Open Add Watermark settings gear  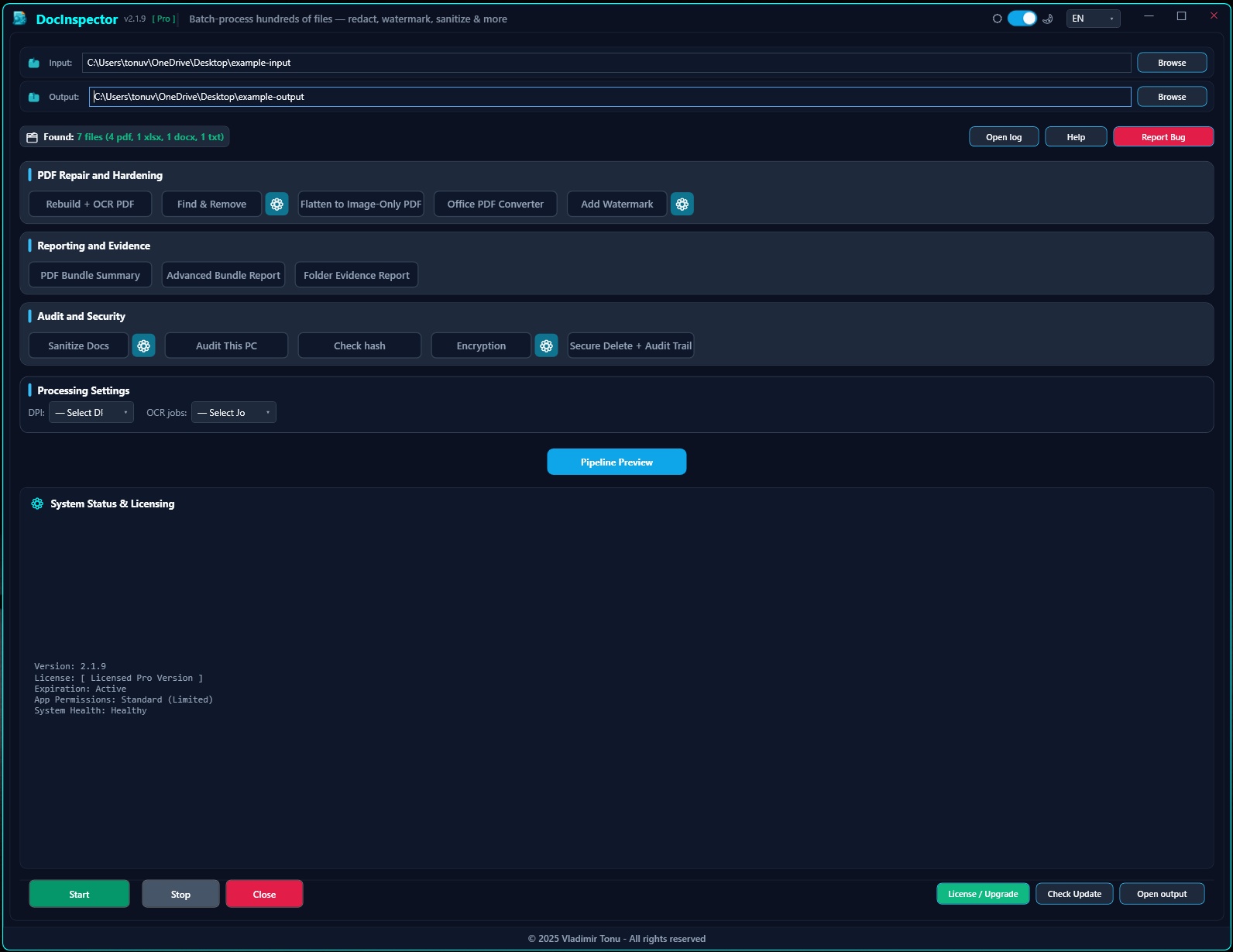click(x=682, y=204)
